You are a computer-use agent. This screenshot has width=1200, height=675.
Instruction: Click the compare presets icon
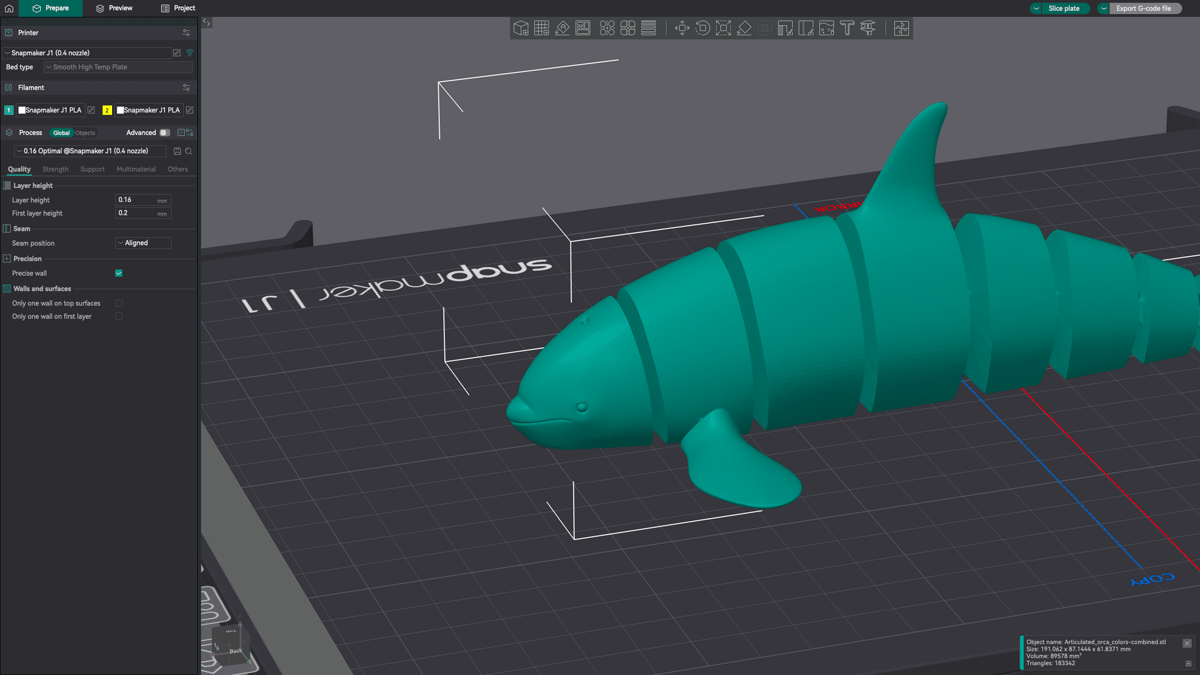(x=190, y=132)
